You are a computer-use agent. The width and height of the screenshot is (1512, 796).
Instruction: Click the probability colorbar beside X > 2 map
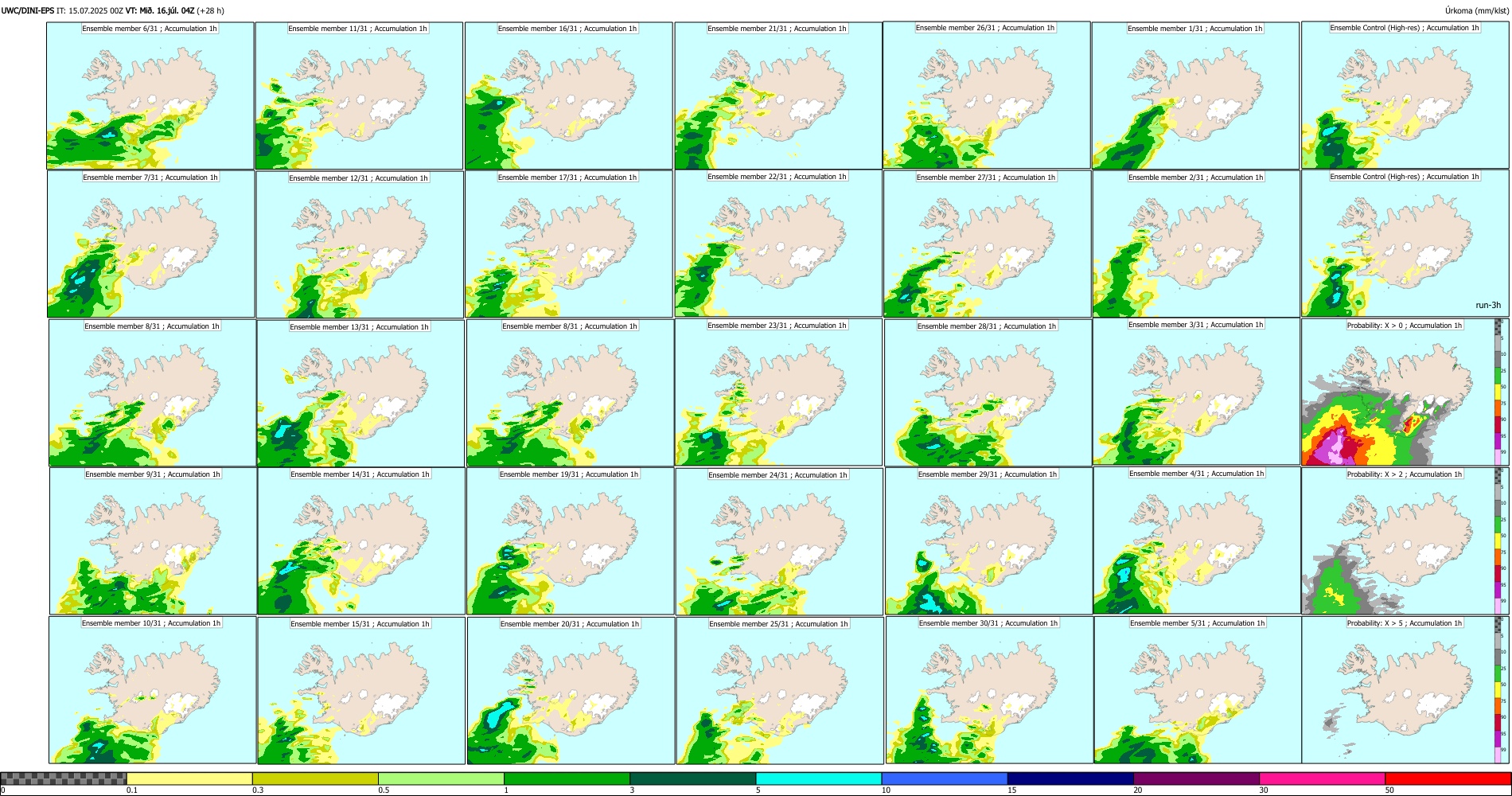point(1499,540)
